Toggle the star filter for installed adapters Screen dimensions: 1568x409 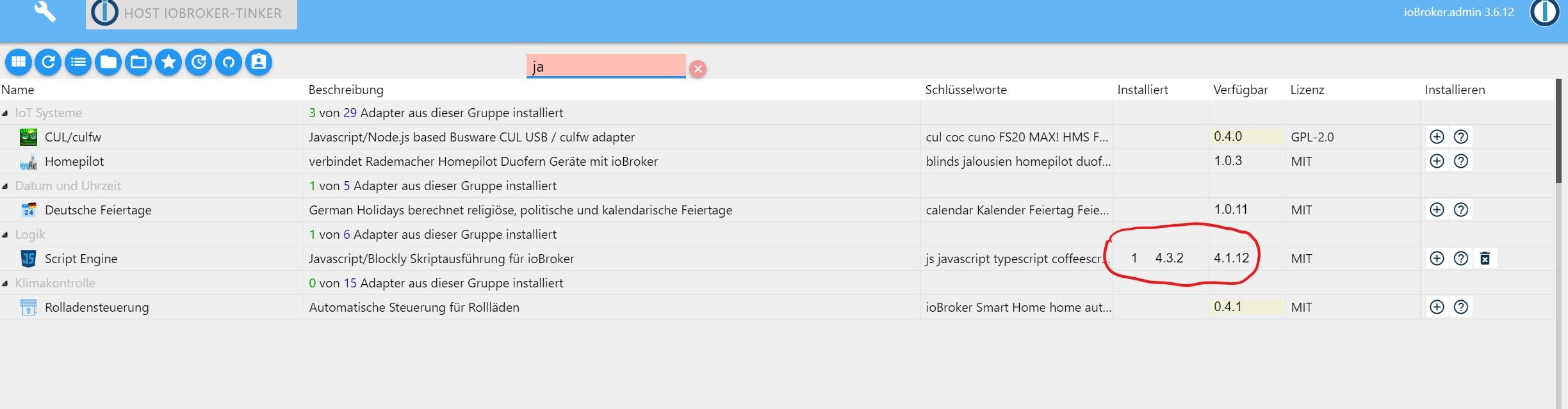pos(168,62)
